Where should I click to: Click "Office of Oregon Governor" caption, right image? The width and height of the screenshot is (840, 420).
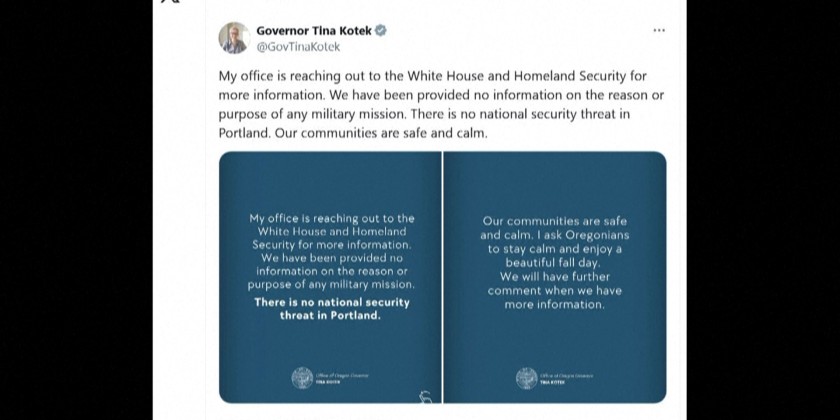click(x=564, y=374)
